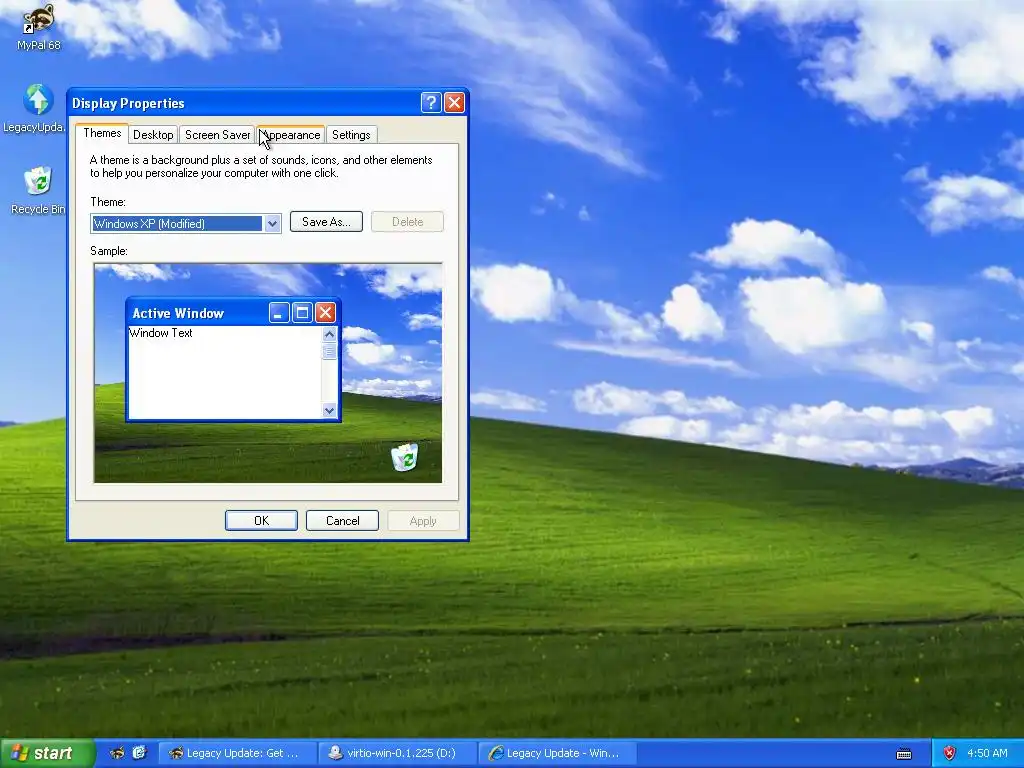Click the Display Properties help question-mark button
This screenshot has width=1024, height=768.
tap(431, 103)
